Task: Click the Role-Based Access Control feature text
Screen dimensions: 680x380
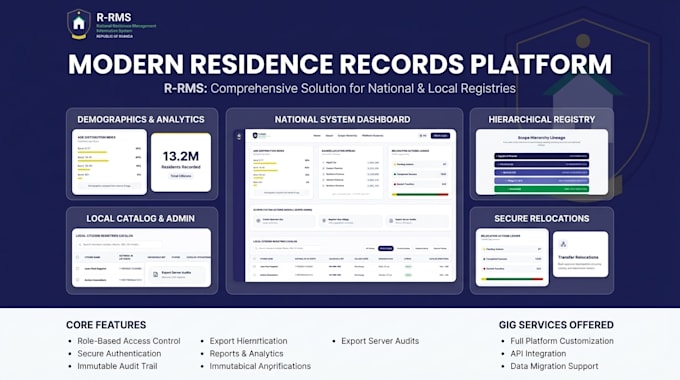Action: pos(129,341)
